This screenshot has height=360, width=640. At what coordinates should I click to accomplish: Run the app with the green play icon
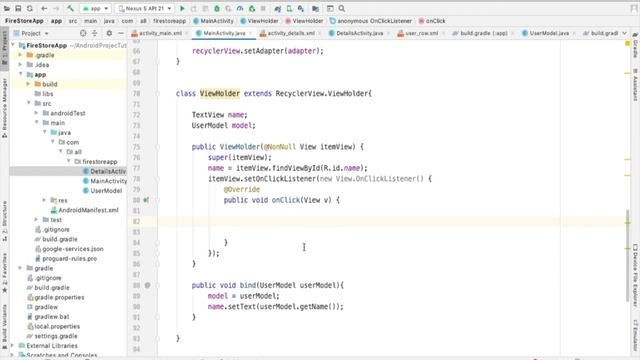(182, 8)
